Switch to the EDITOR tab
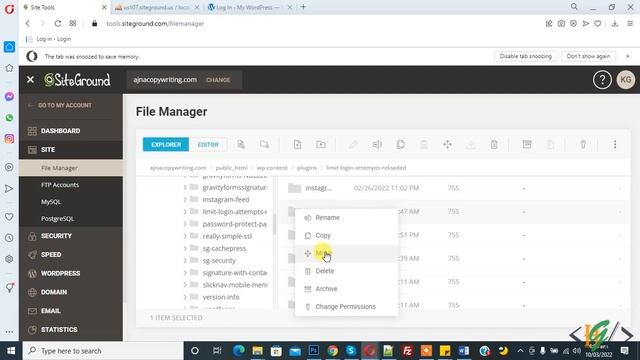The image size is (640, 360). (x=208, y=144)
